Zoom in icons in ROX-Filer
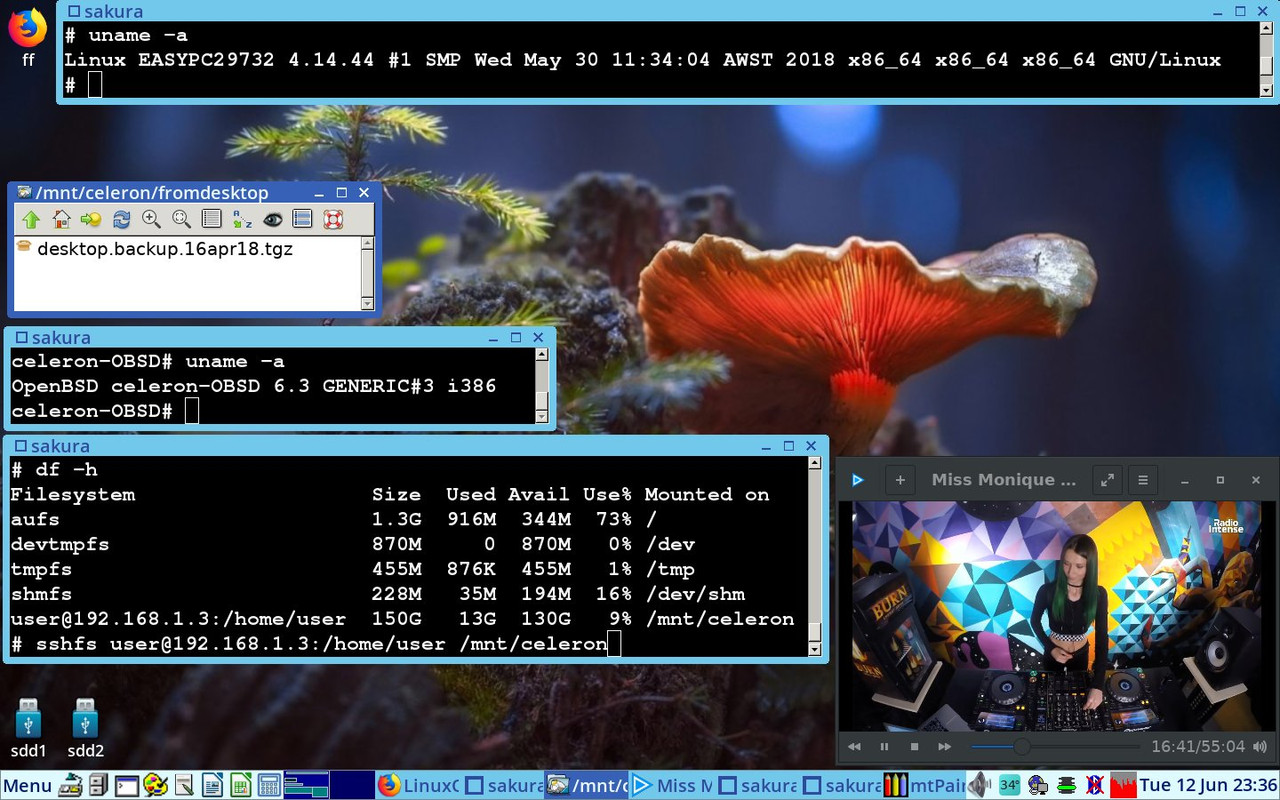This screenshot has height=800, width=1280. (151, 219)
